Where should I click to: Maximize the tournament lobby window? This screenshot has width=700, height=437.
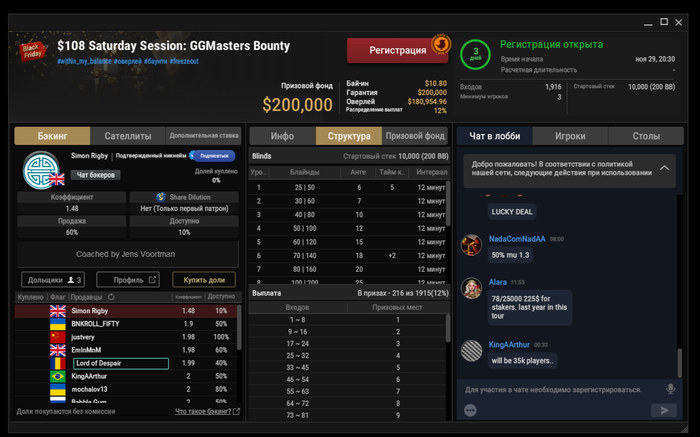pos(664,22)
